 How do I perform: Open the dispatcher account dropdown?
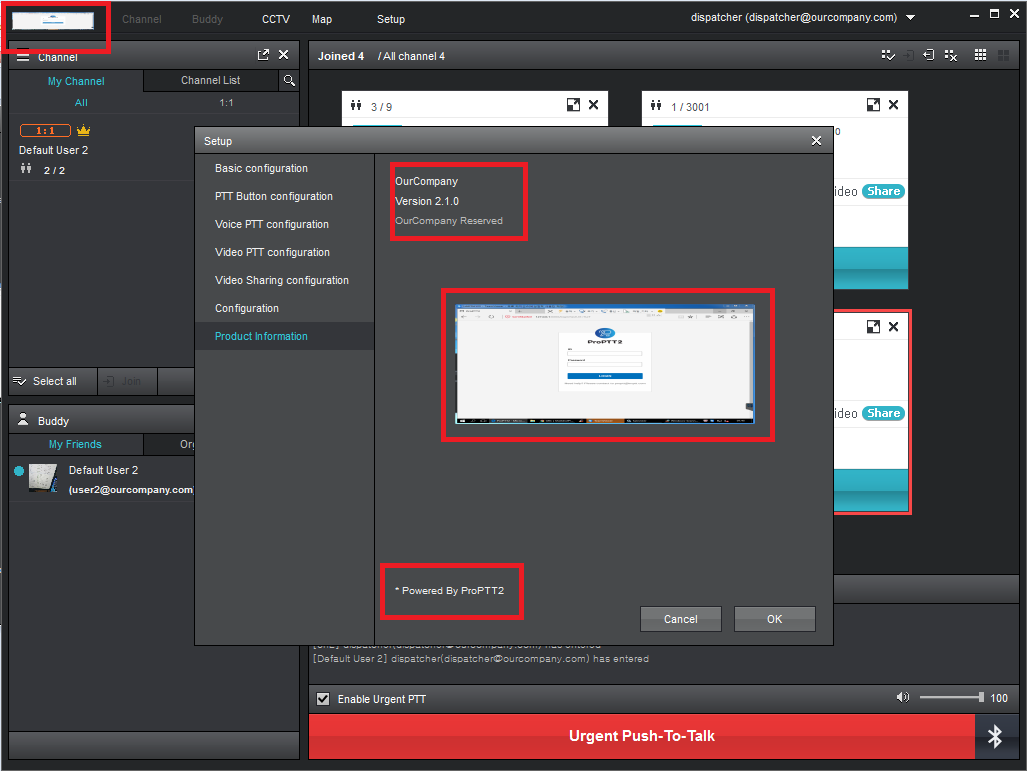[910, 18]
